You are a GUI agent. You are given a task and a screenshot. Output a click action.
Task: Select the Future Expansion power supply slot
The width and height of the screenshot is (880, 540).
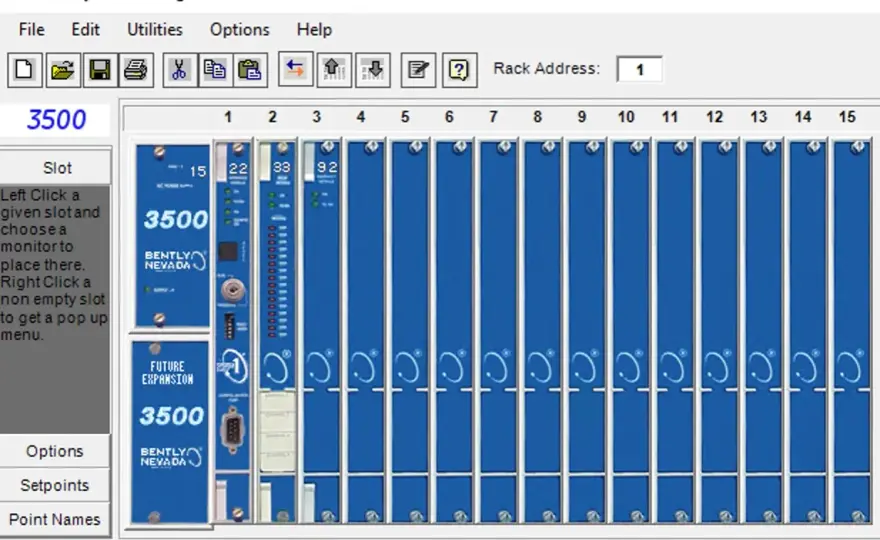pos(170,432)
